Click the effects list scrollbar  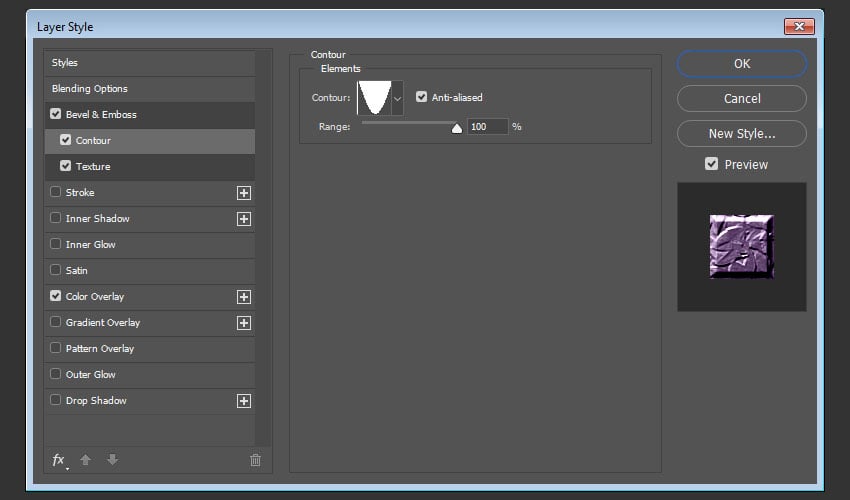pos(263,248)
